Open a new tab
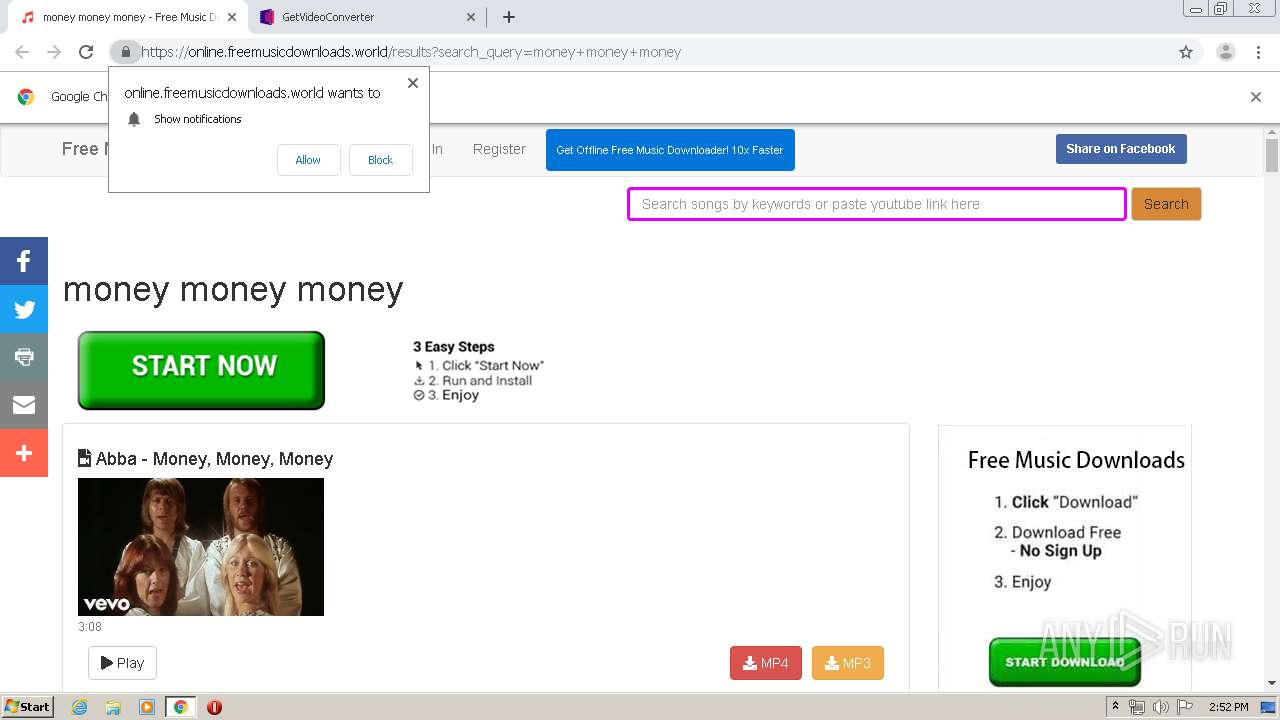 coord(508,17)
